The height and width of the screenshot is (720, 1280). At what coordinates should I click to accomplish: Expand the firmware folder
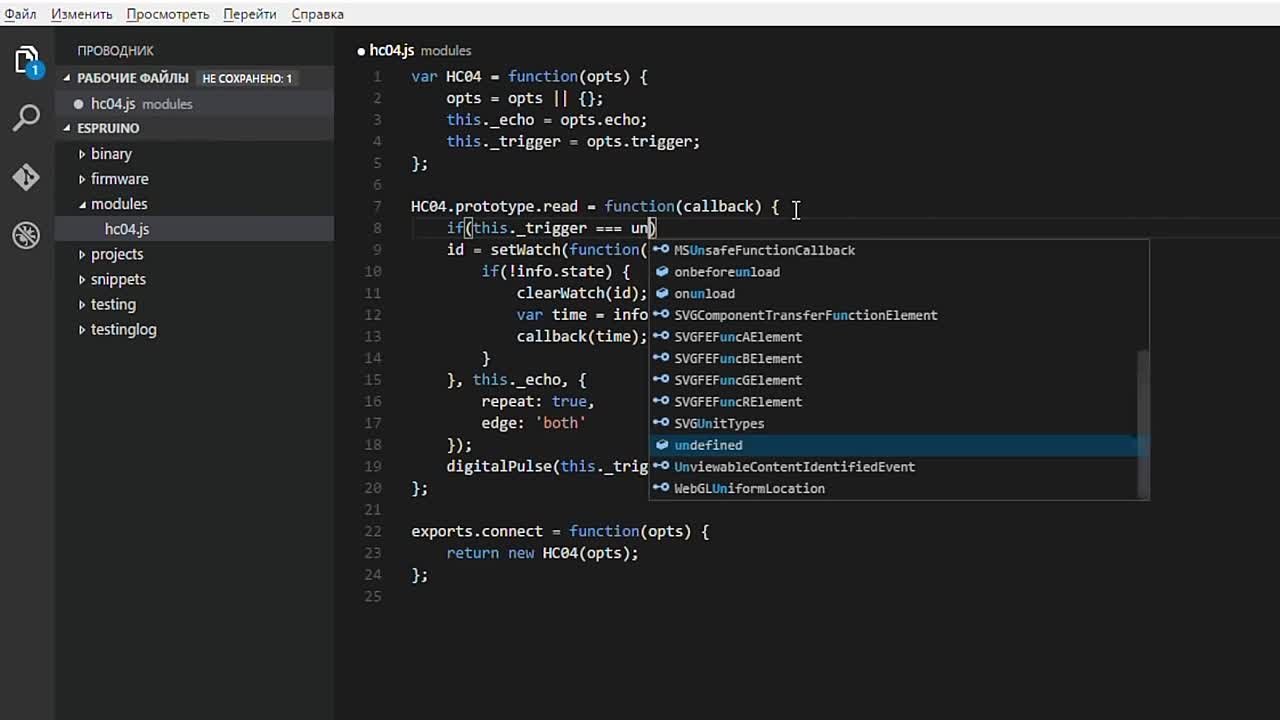click(x=83, y=179)
